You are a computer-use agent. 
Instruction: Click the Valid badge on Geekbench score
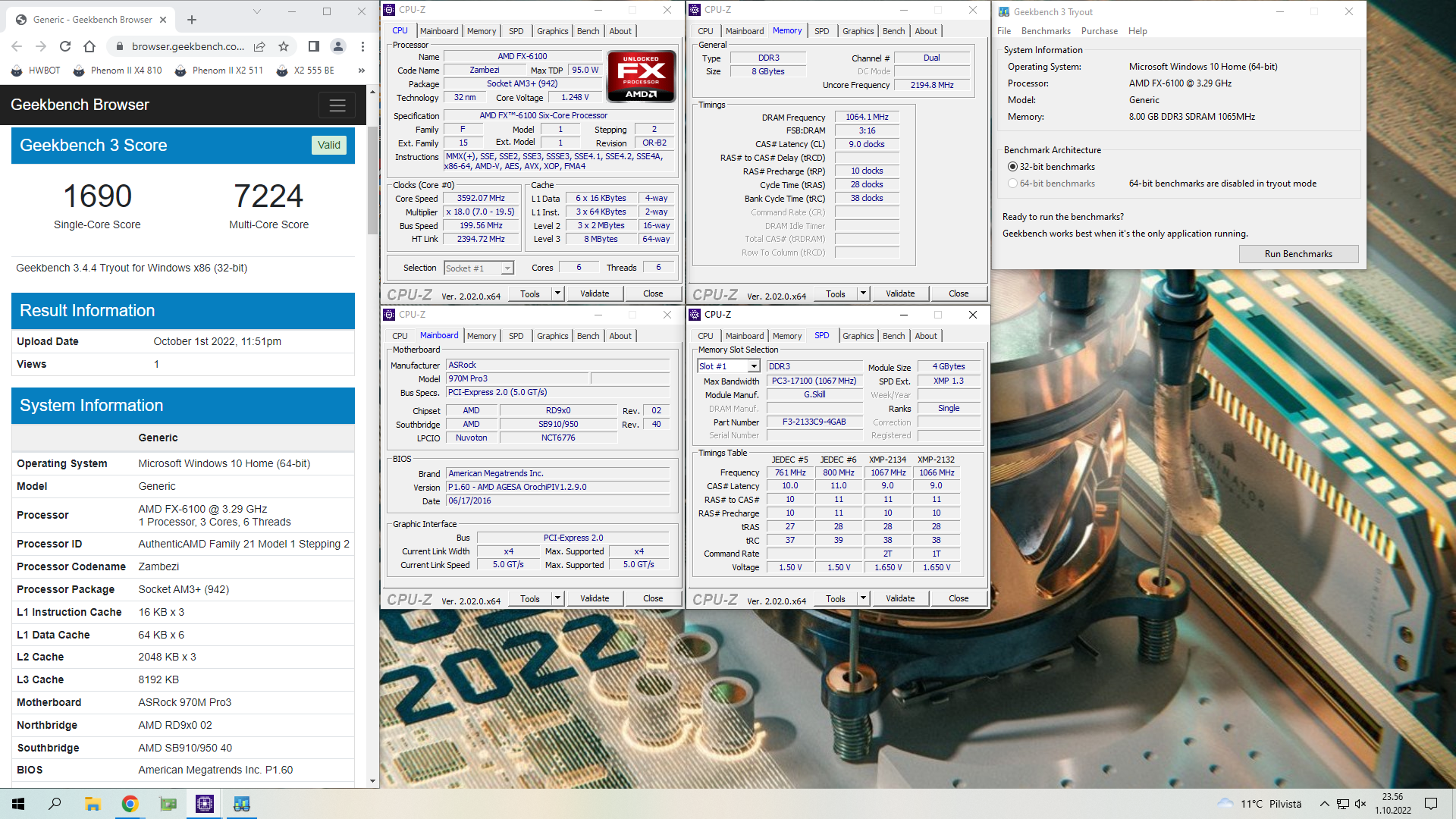coord(329,146)
